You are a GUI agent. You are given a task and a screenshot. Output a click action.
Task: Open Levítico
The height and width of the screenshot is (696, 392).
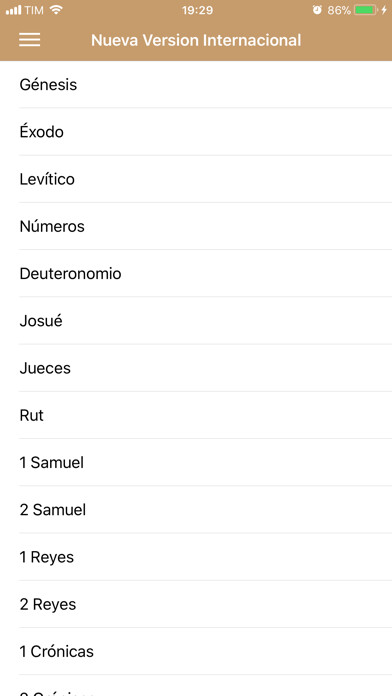(x=196, y=179)
